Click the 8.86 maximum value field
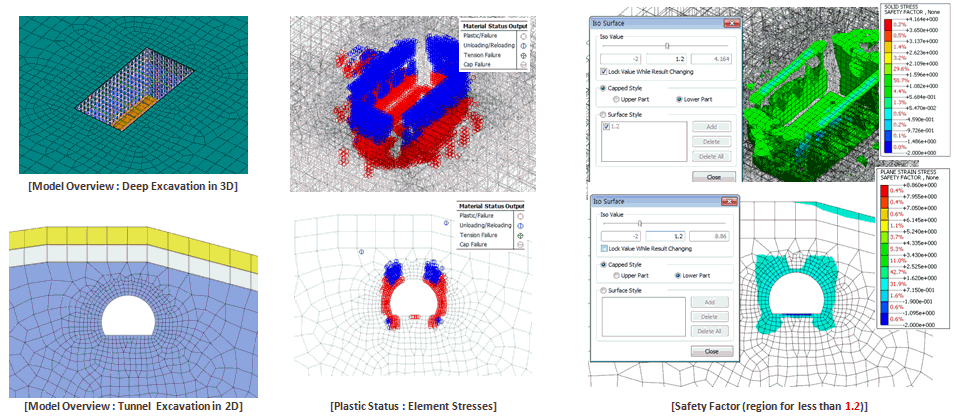 (x=709, y=236)
